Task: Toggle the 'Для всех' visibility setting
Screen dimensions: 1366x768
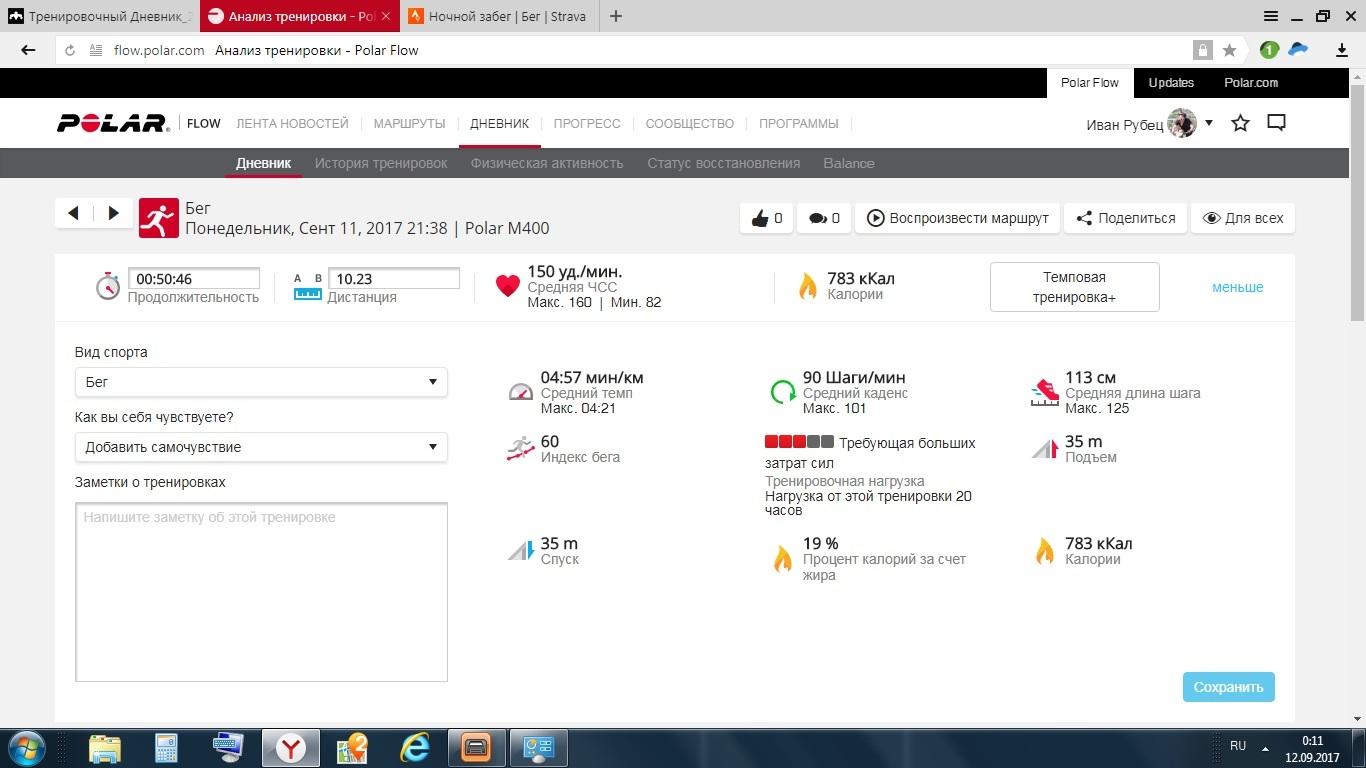Action: coord(1242,218)
